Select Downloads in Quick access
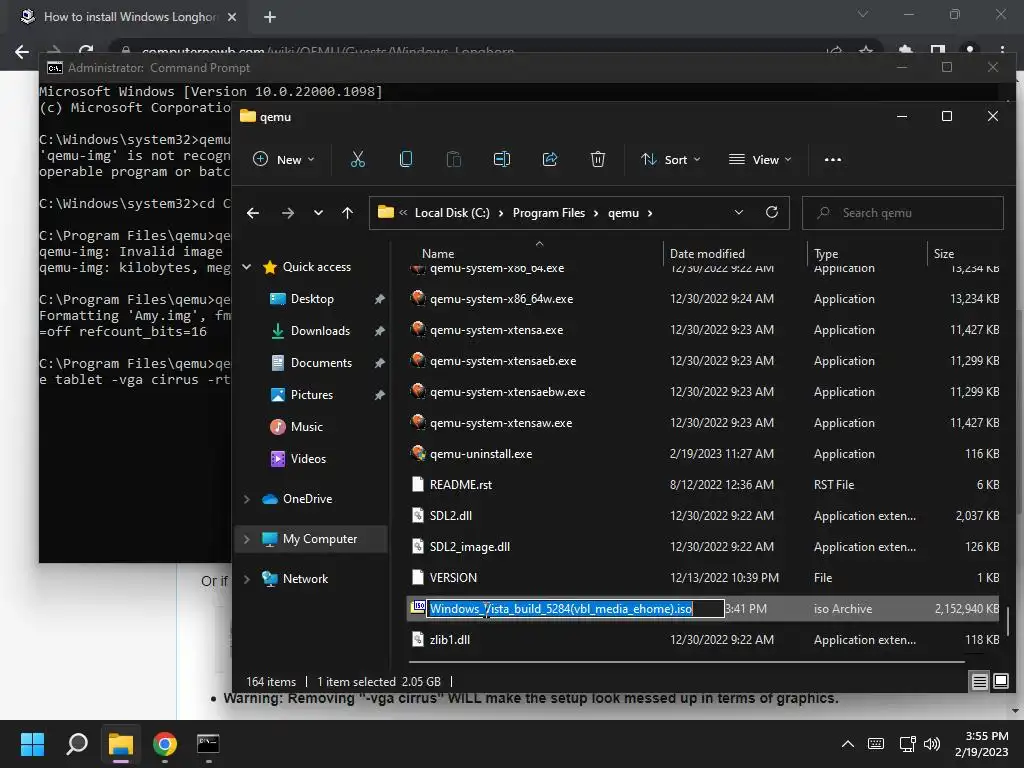This screenshot has width=1024, height=768. tap(320, 330)
